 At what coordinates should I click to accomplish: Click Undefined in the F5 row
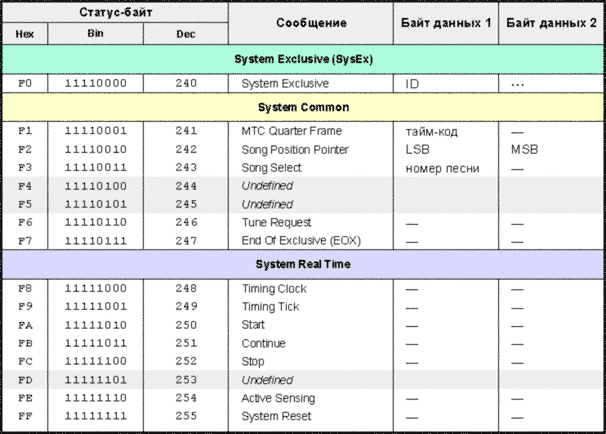point(267,204)
